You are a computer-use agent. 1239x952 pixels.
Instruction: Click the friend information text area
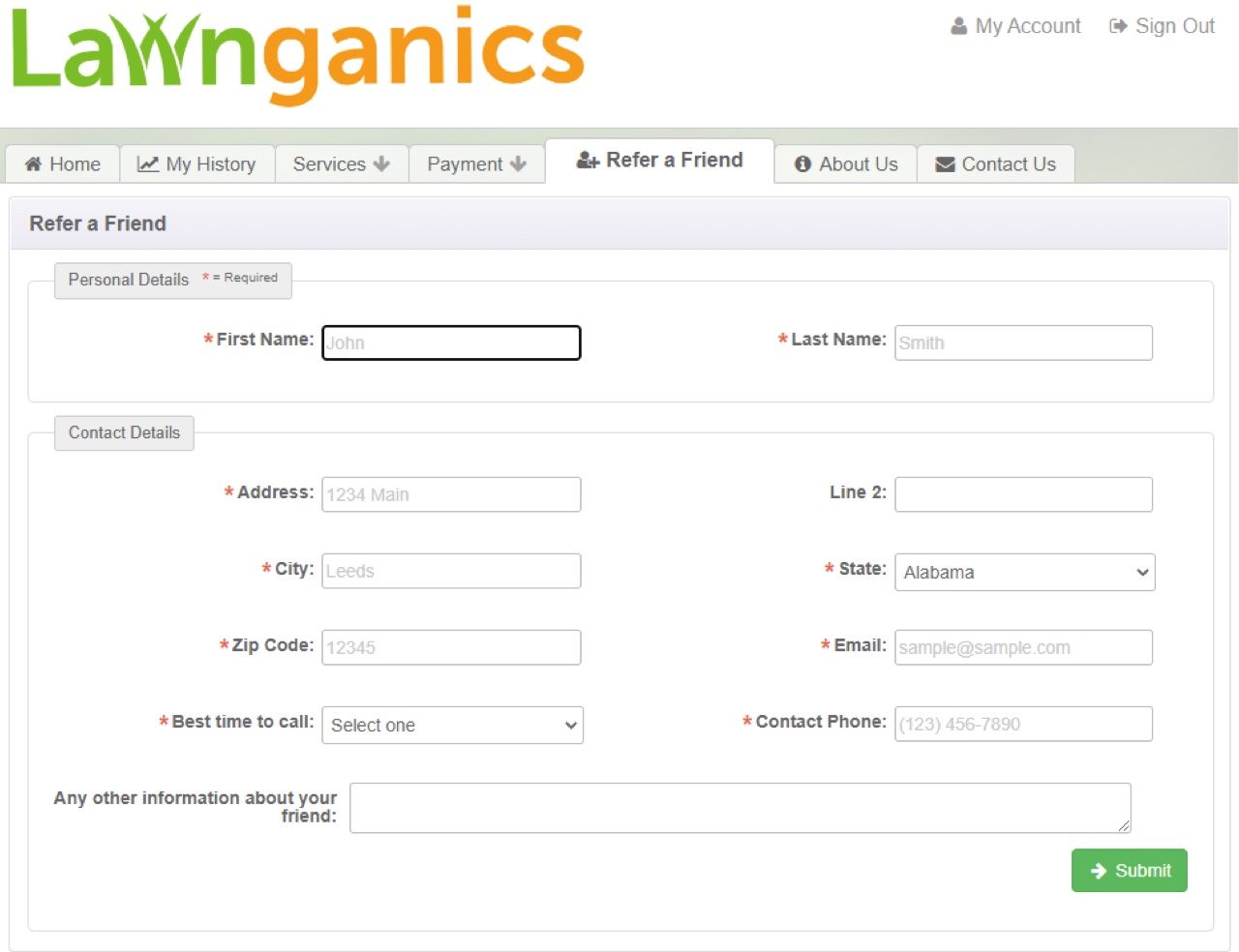tap(740, 807)
